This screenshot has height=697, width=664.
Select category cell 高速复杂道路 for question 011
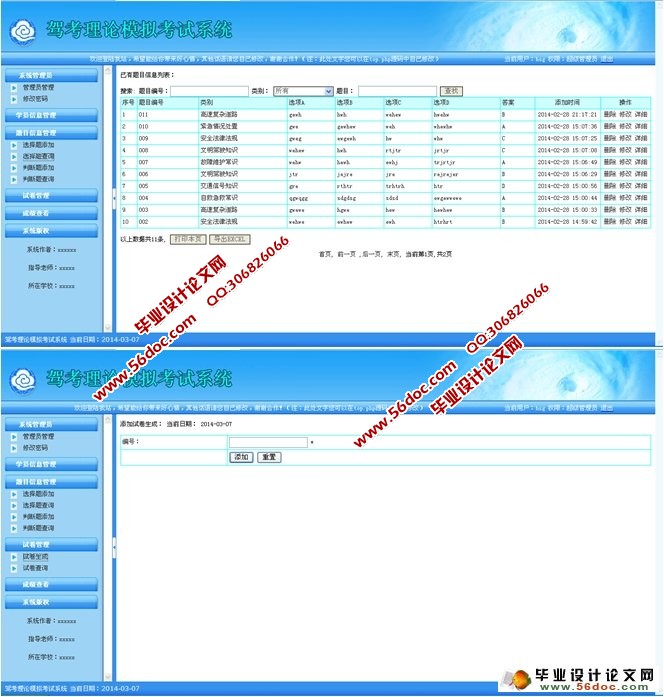243,115
